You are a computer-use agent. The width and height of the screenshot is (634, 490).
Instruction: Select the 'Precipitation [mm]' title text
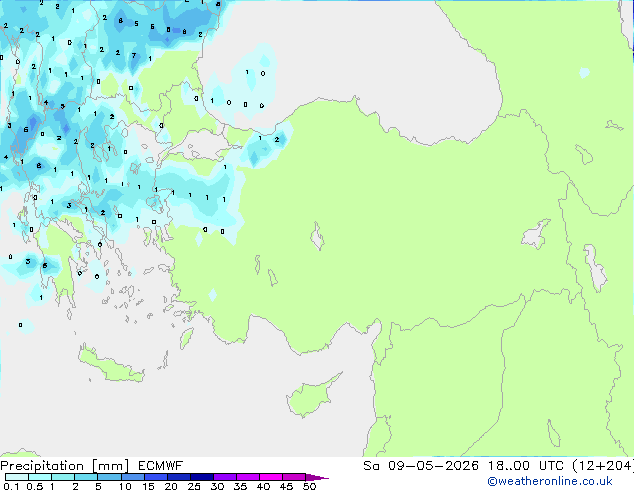65,466
